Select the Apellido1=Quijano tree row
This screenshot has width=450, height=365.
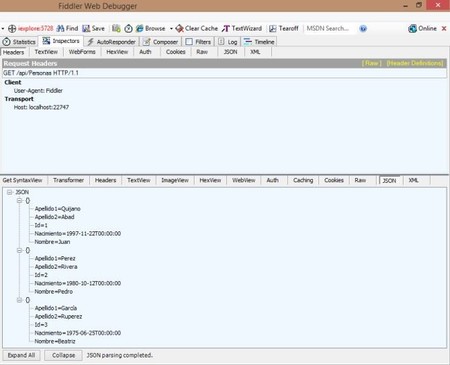[57, 209]
